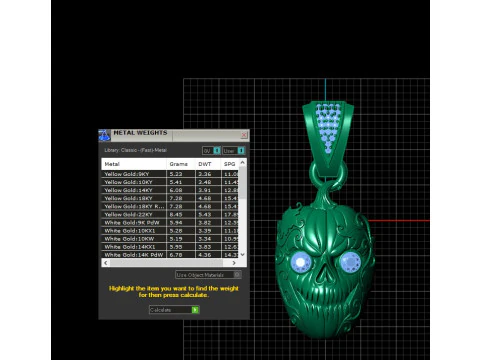Click the pendant's right eye gemstone

(x=351, y=262)
